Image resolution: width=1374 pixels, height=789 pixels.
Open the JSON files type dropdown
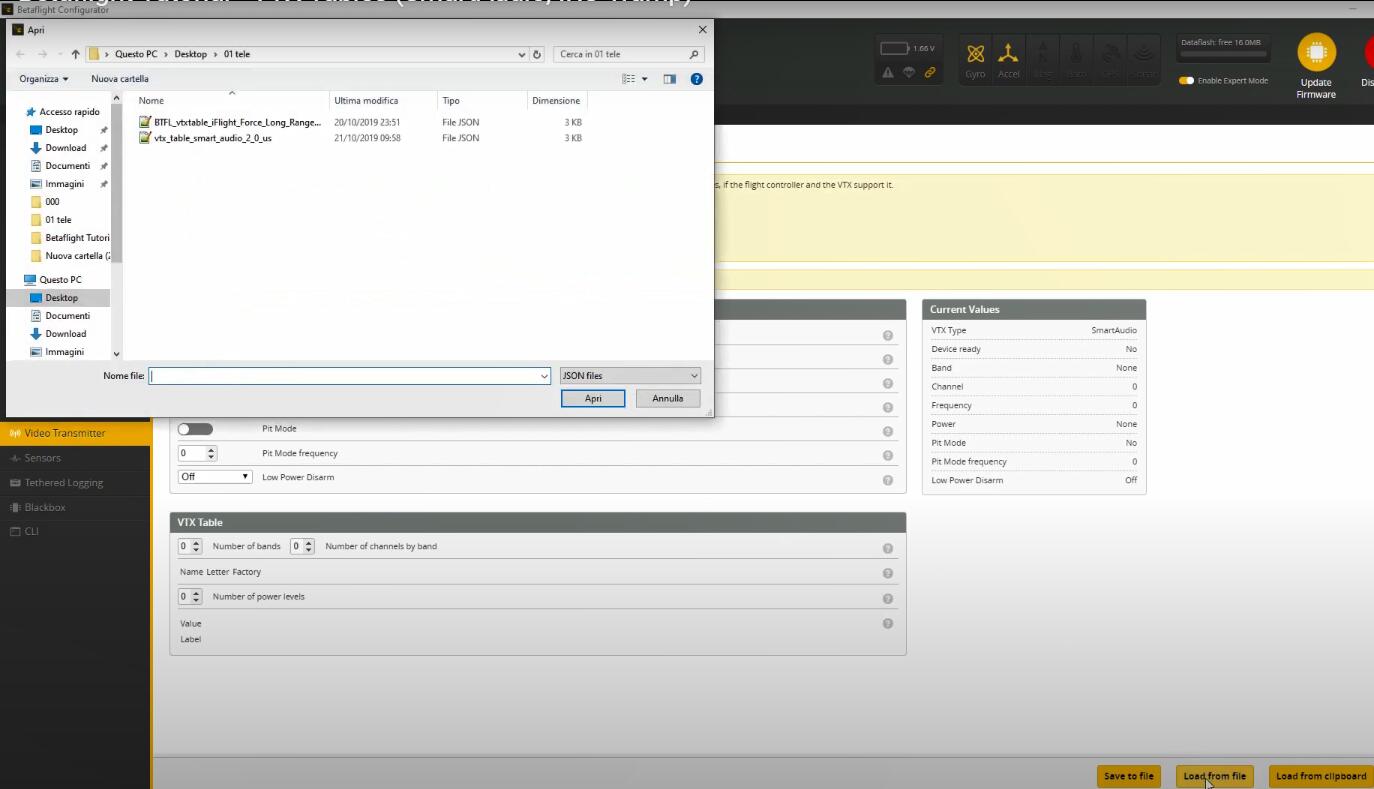(x=630, y=376)
